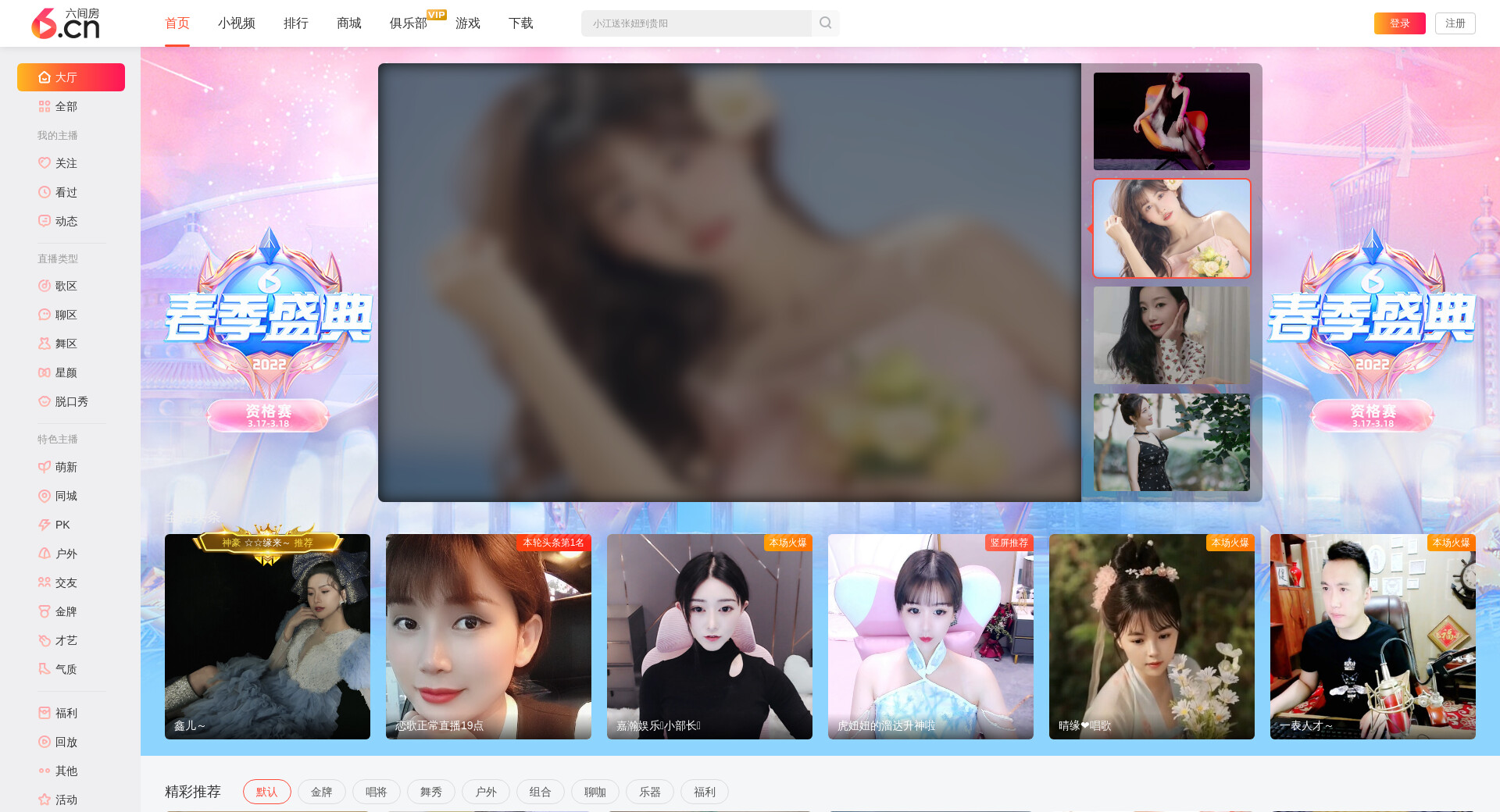
Task: Open the 晴缘❤唱歌 room thumbnail
Action: [1152, 636]
